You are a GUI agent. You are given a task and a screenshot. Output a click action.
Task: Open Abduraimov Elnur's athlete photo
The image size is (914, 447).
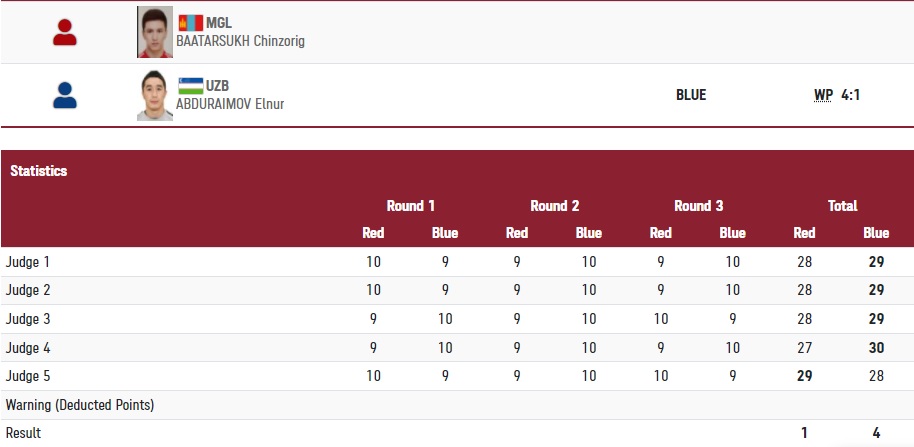[x=155, y=95]
